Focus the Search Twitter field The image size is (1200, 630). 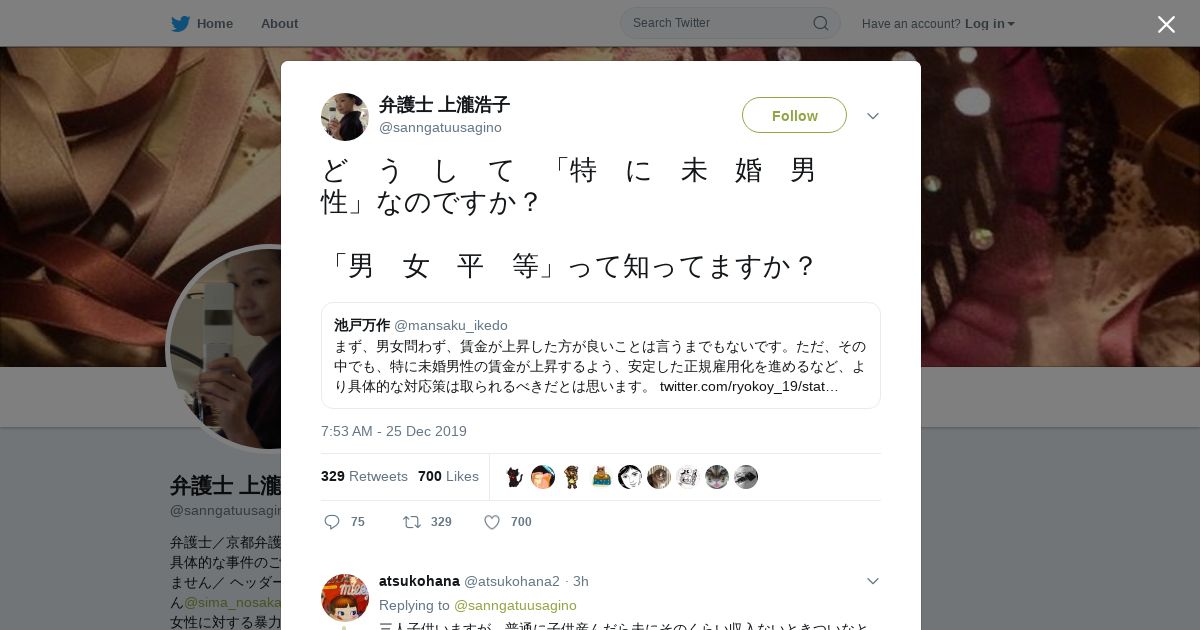coord(720,23)
